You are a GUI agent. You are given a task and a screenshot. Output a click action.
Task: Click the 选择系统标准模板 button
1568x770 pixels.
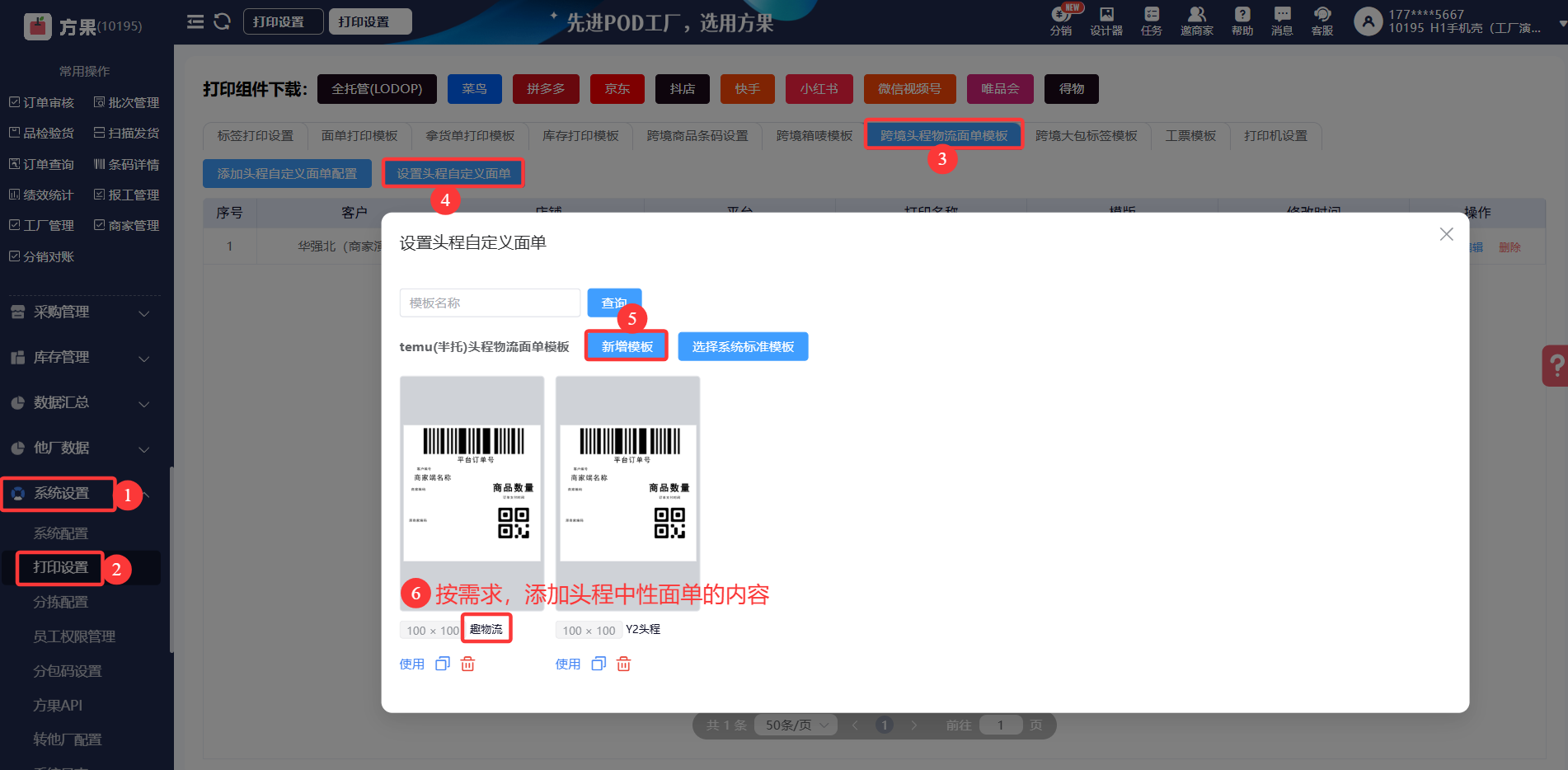743,347
